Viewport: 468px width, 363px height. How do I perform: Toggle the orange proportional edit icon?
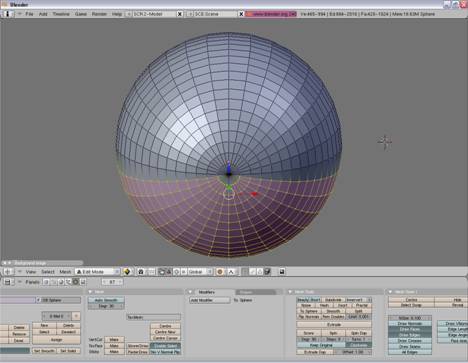[x=219, y=272]
